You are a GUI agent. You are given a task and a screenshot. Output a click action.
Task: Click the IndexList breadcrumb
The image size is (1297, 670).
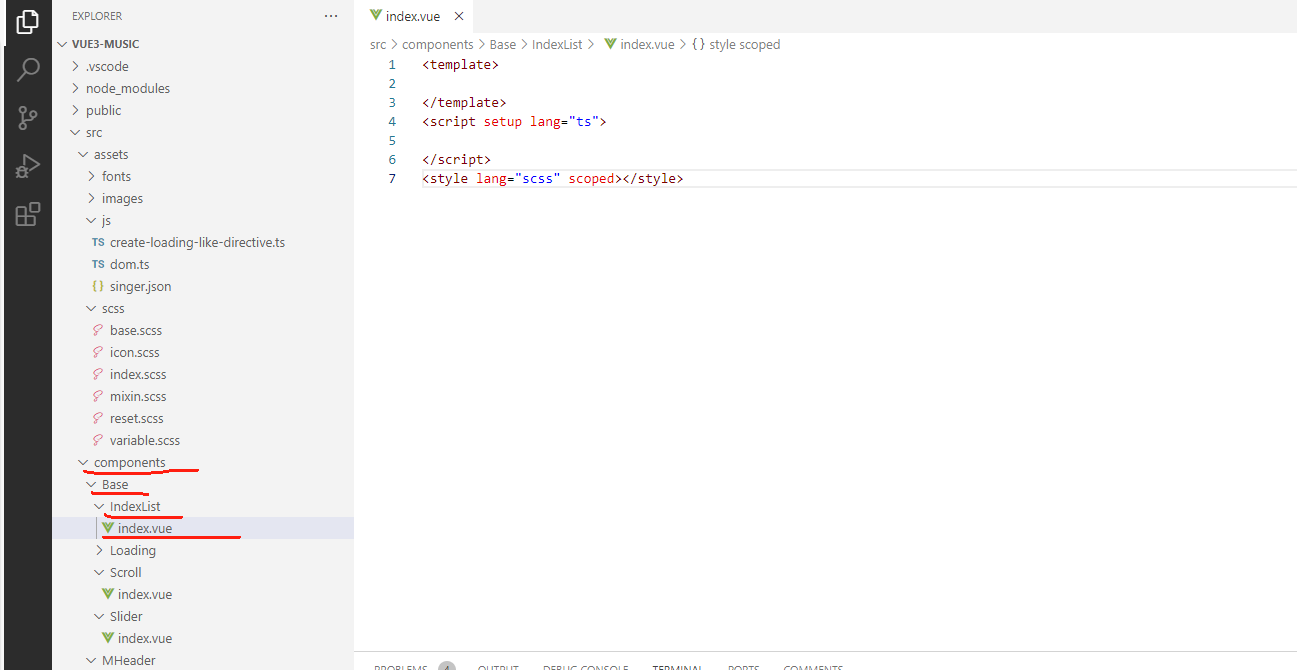pyautogui.click(x=557, y=44)
